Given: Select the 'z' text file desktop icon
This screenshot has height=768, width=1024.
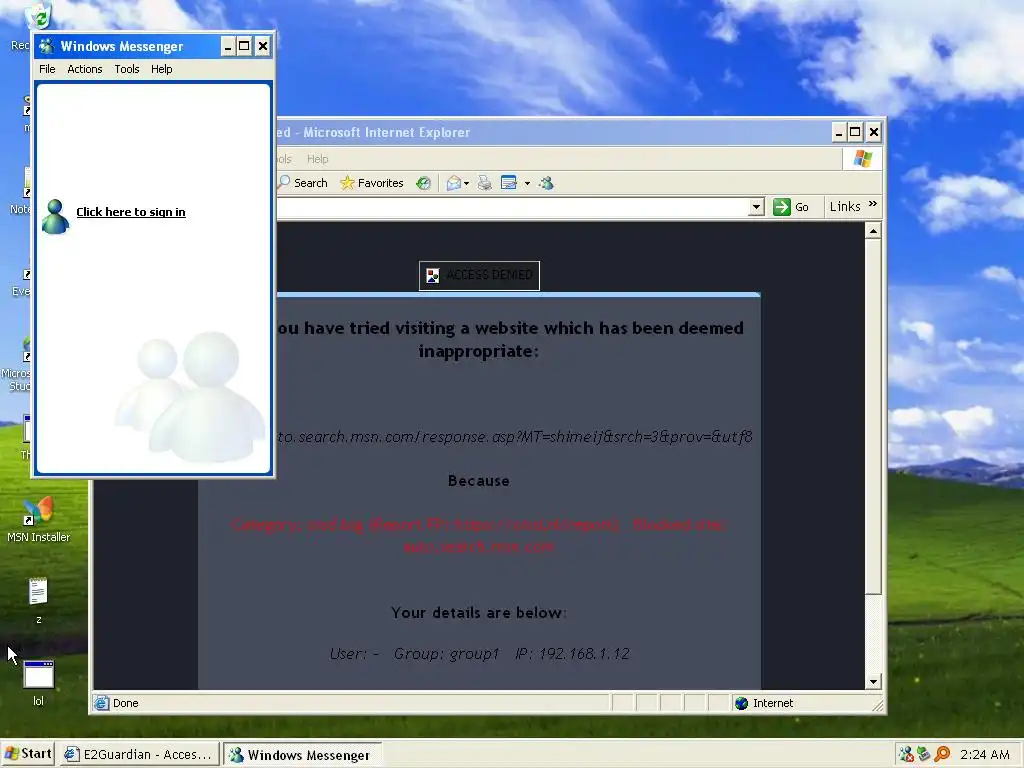Looking at the screenshot, I should click(39, 600).
